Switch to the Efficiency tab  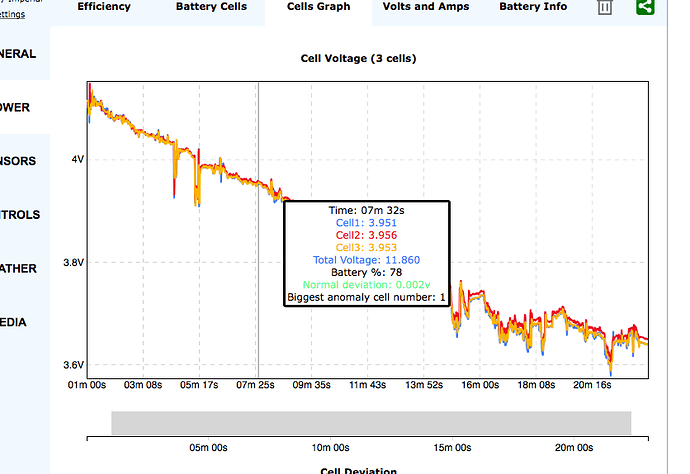104,7
